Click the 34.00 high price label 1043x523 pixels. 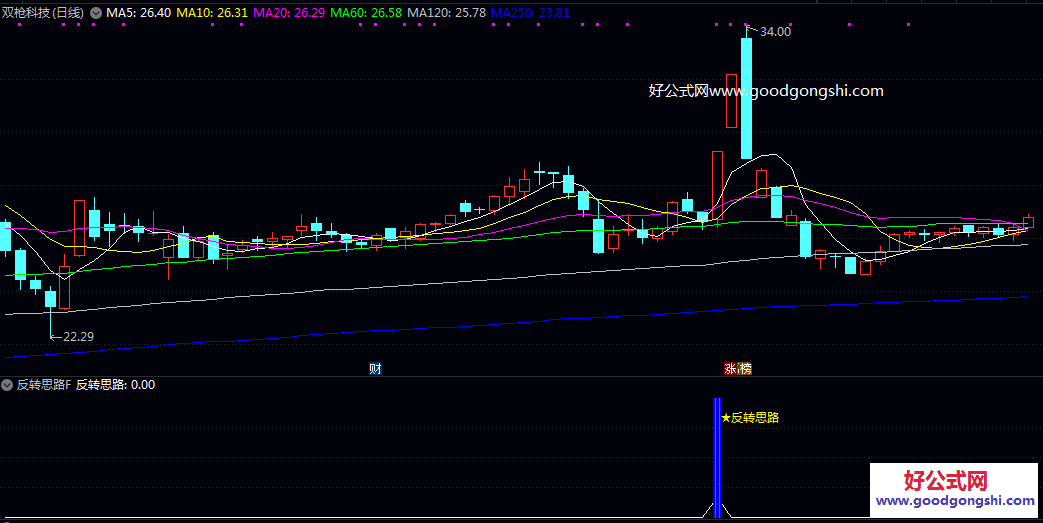coord(775,31)
